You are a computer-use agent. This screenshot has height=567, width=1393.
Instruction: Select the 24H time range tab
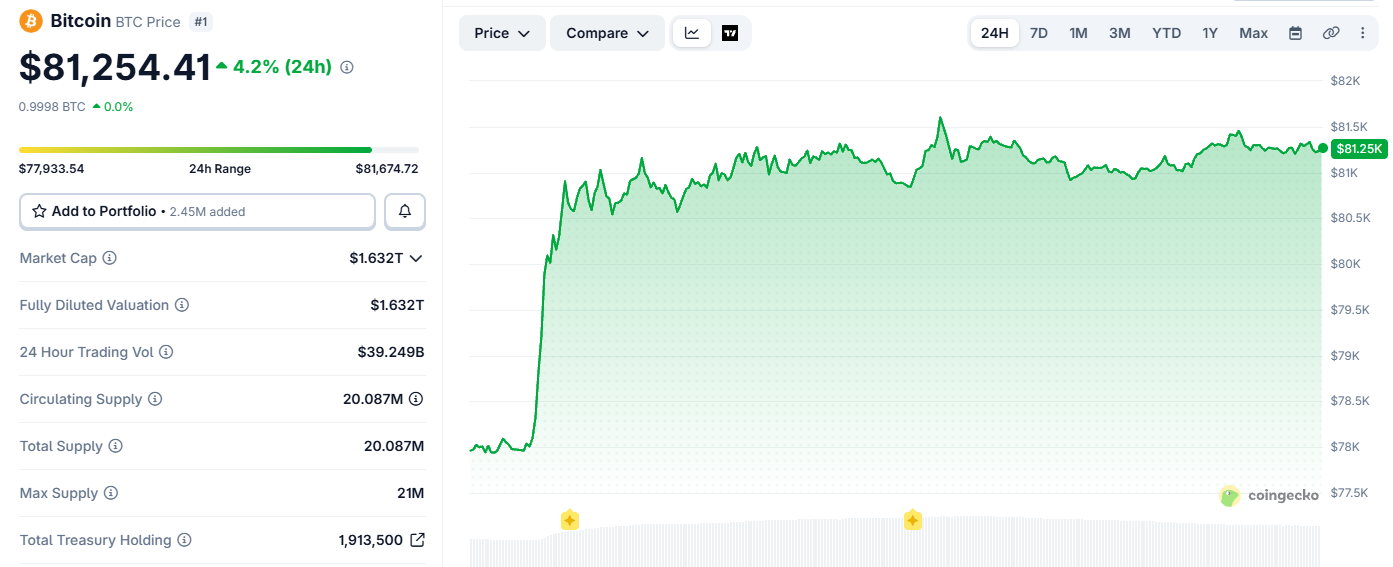pyautogui.click(x=995, y=33)
